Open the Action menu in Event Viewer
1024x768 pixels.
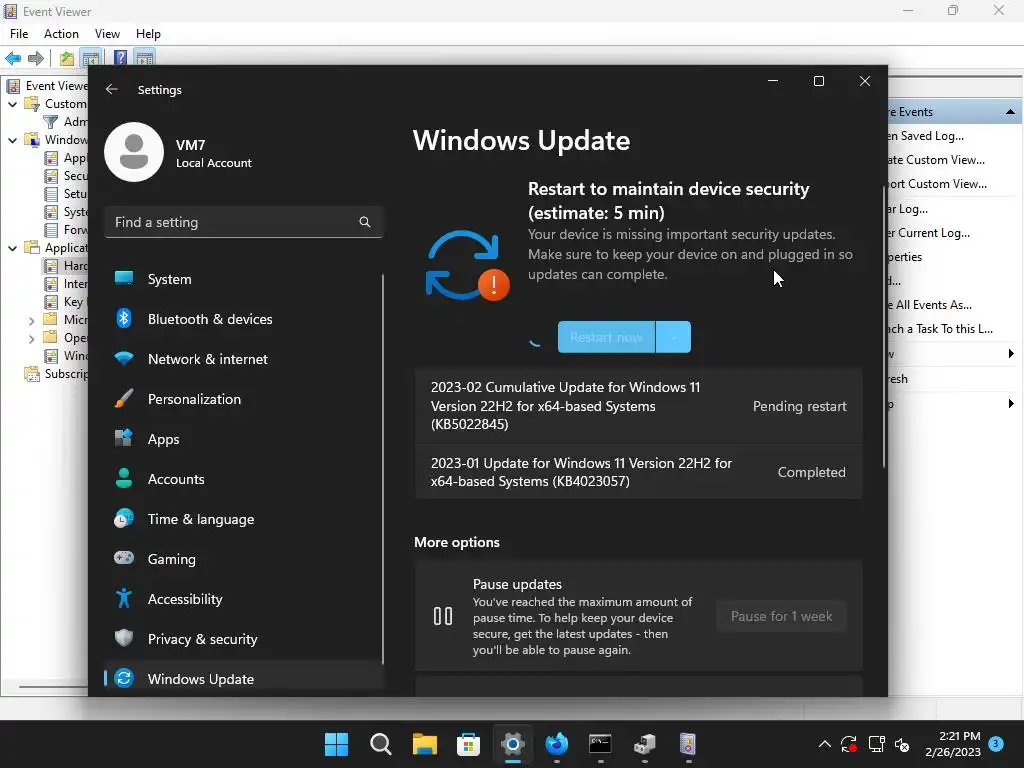[61, 34]
